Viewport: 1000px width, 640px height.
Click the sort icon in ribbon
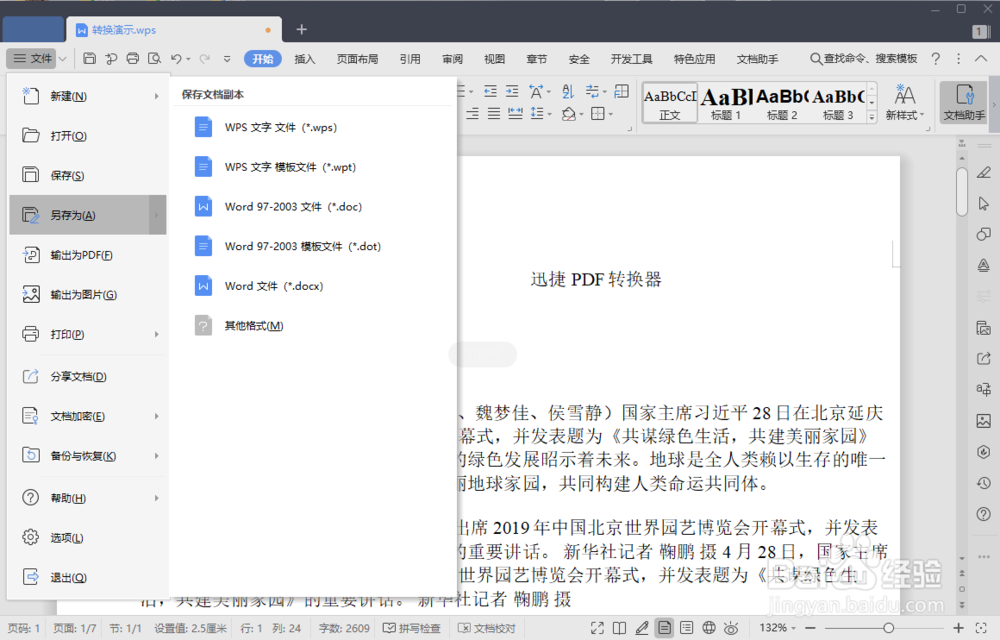(568, 92)
